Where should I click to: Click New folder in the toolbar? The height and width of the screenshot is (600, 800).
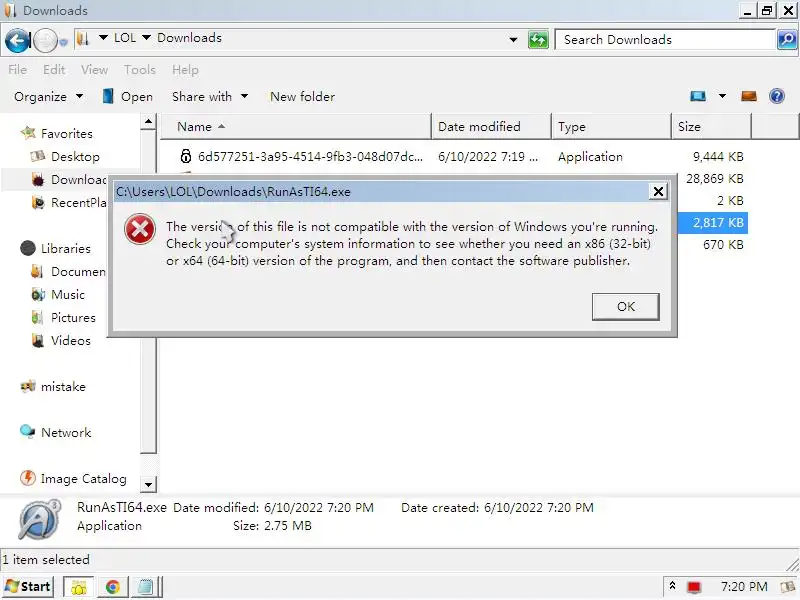point(303,96)
